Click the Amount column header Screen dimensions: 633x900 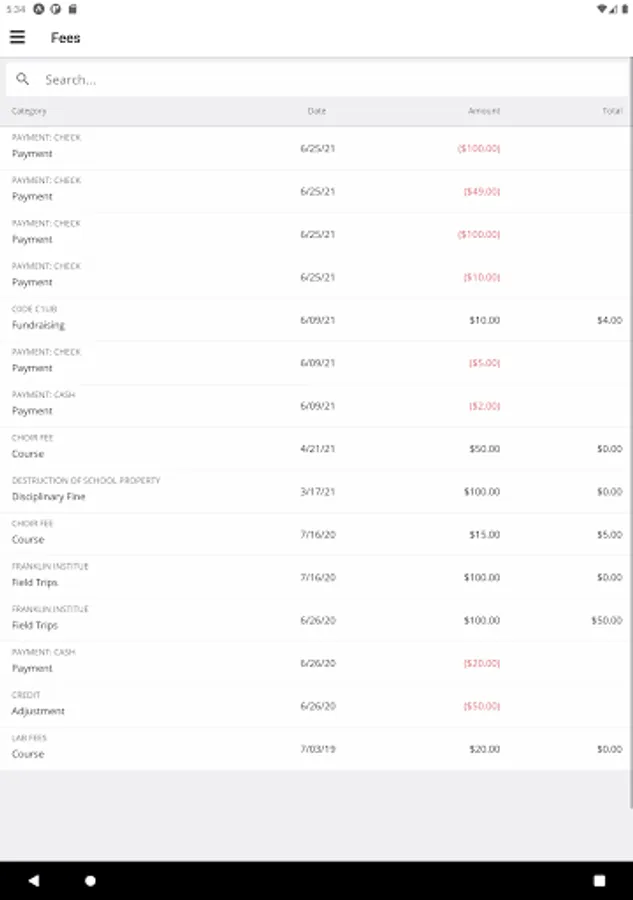[484, 111]
